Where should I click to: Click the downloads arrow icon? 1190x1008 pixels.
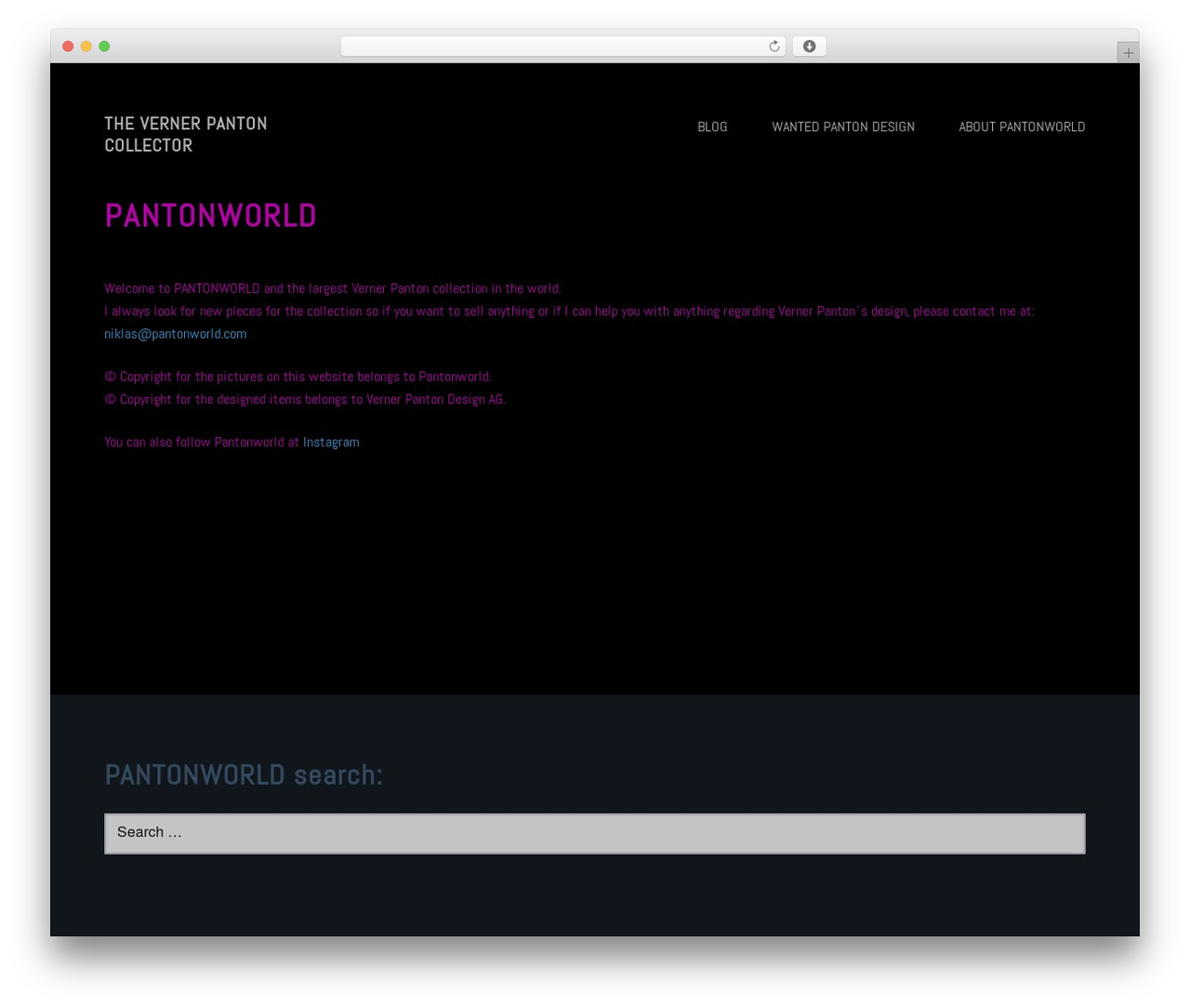(x=809, y=46)
